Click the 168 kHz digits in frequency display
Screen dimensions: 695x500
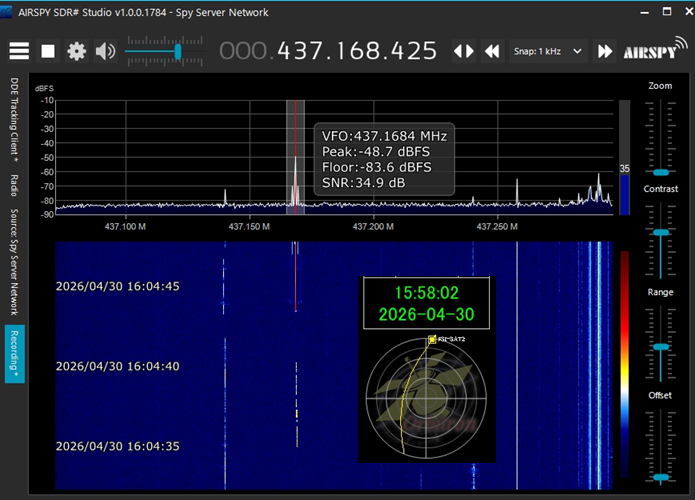point(358,51)
